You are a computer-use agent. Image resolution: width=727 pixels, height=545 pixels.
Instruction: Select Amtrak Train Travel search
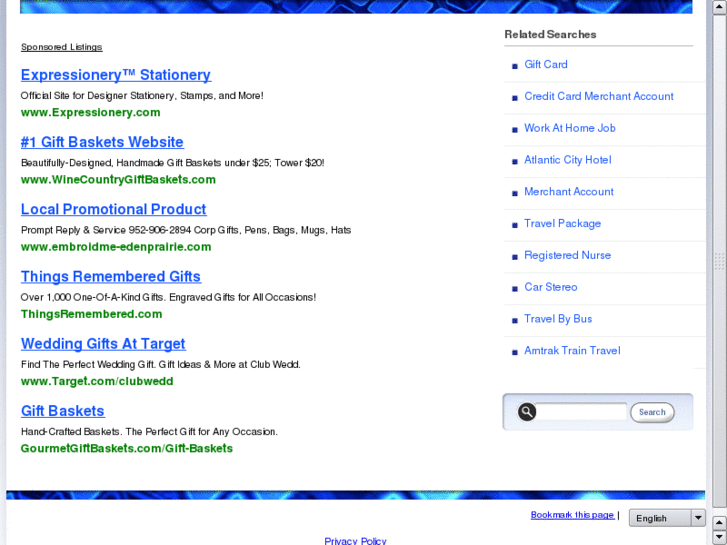point(572,351)
